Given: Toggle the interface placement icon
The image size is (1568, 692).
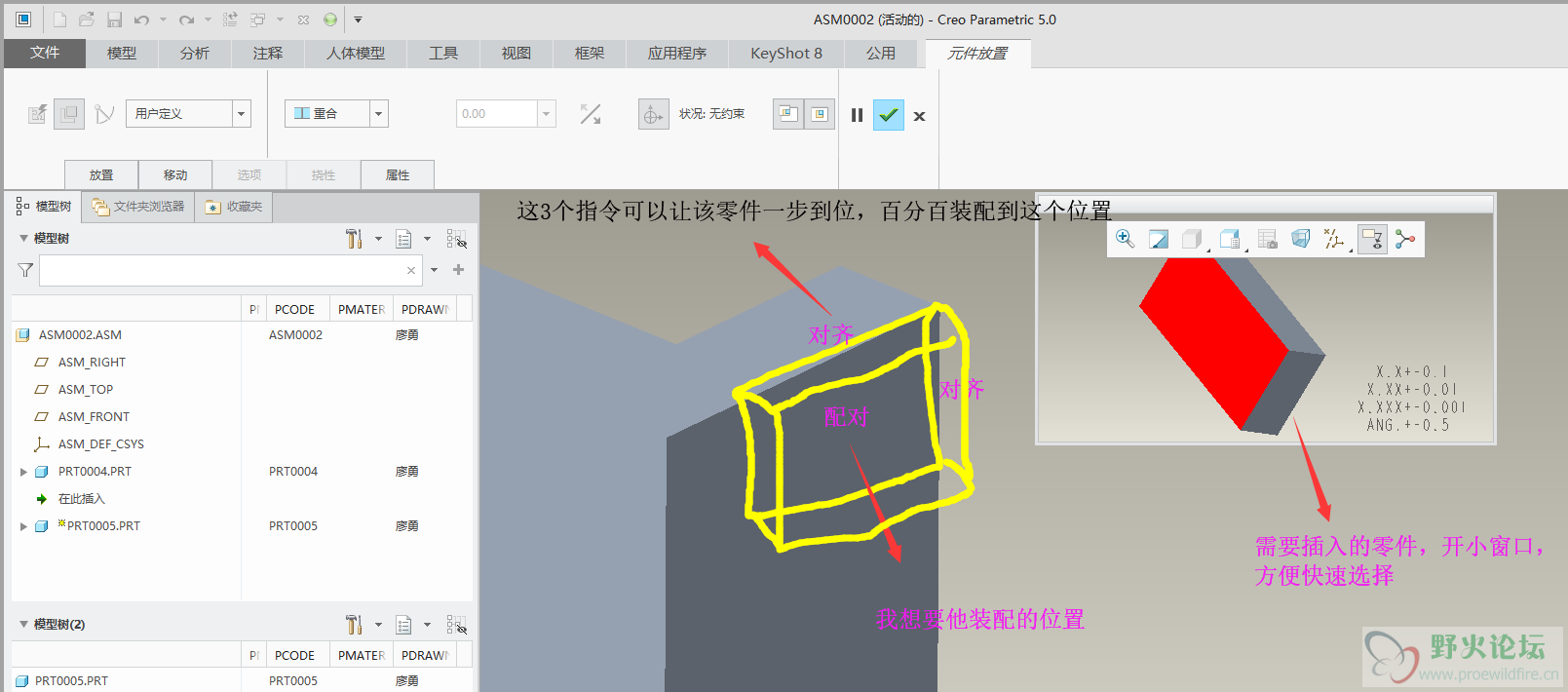Looking at the screenshot, I should point(37,114).
